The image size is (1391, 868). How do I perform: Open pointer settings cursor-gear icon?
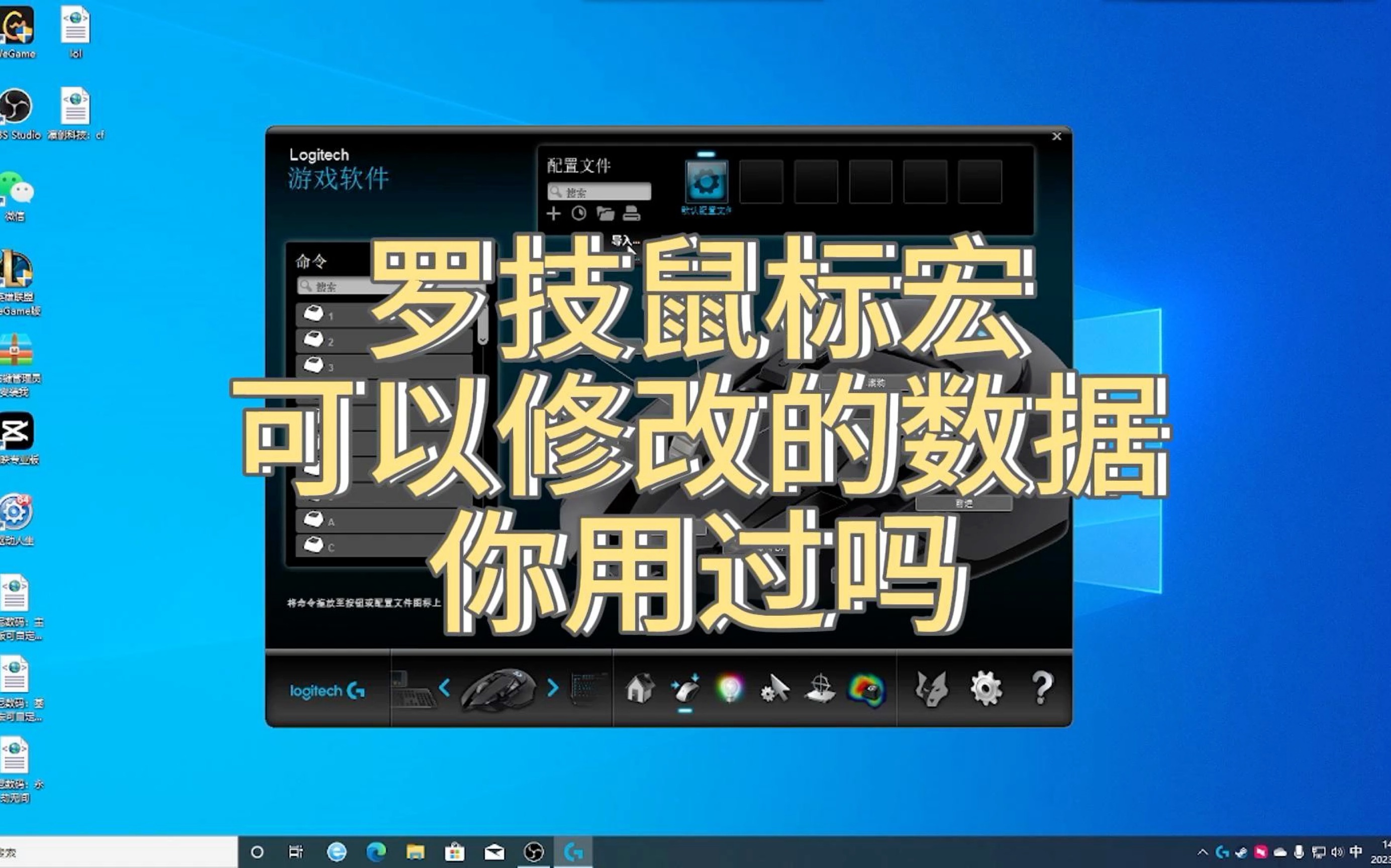[775, 688]
